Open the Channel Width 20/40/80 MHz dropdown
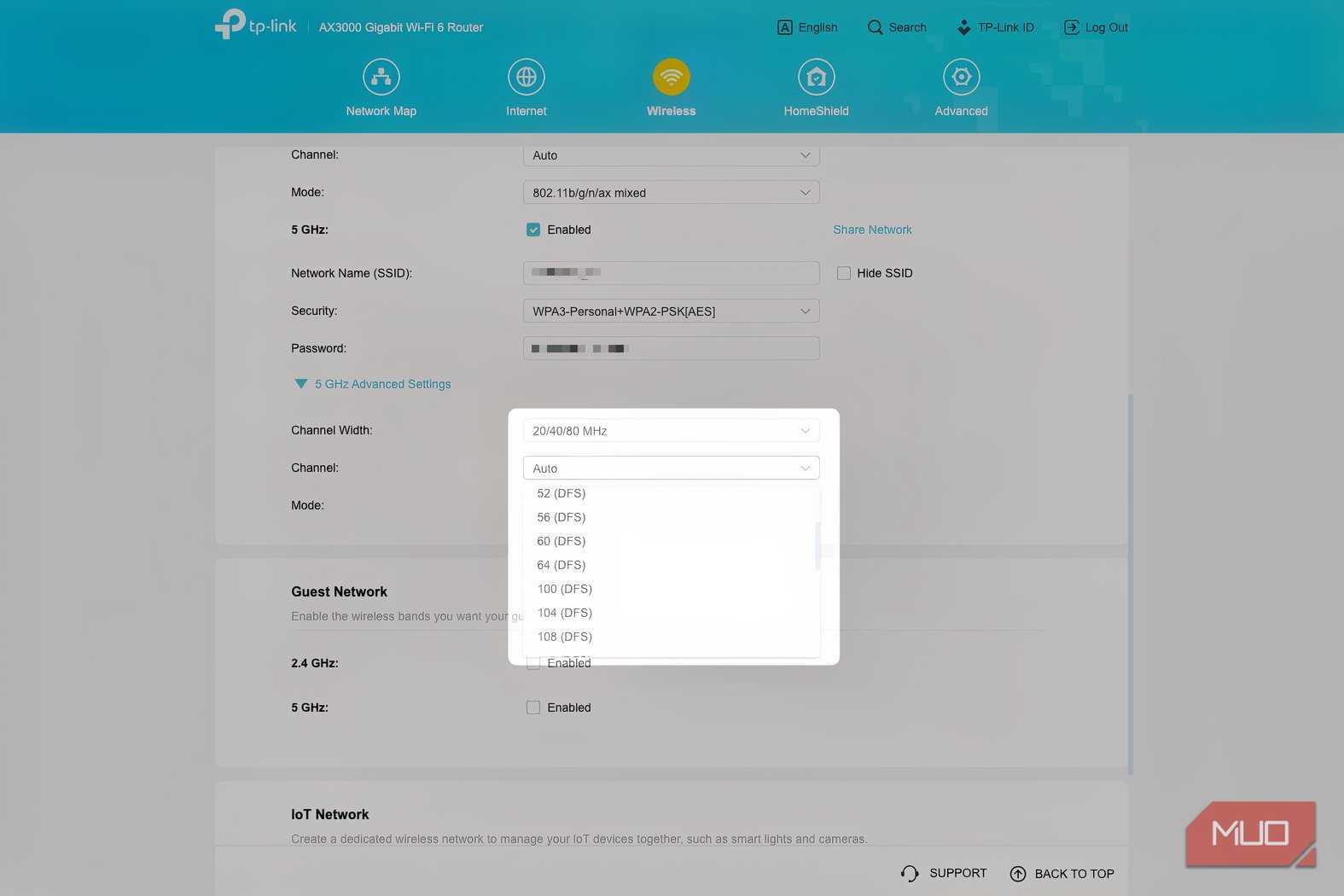Image resolution: width=1344 pixels, height=896 pixels. coord(672,430)
